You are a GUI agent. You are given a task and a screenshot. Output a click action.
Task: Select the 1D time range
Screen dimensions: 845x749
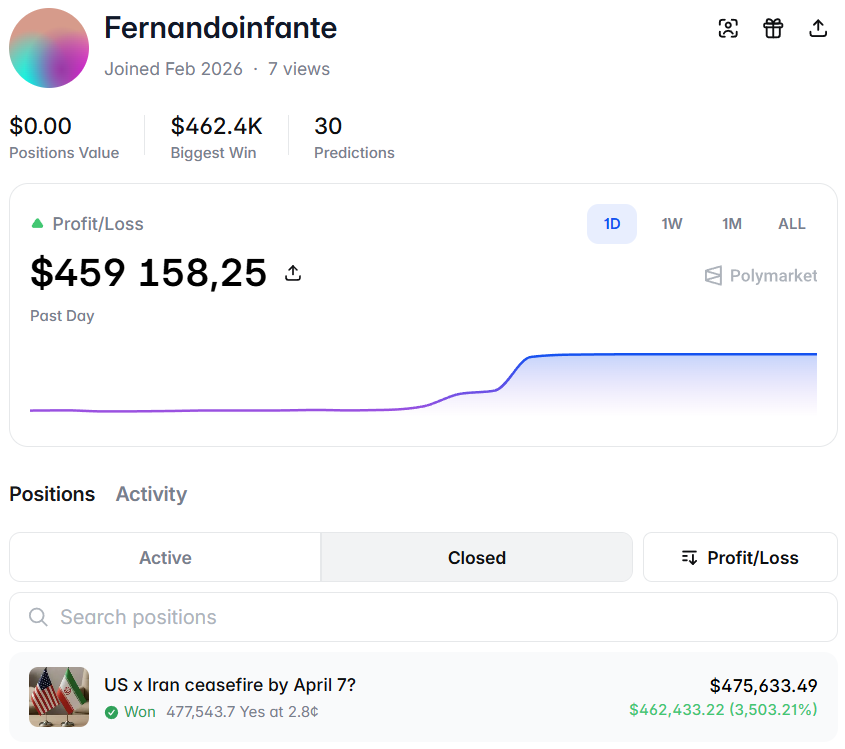tap(612, 224)
